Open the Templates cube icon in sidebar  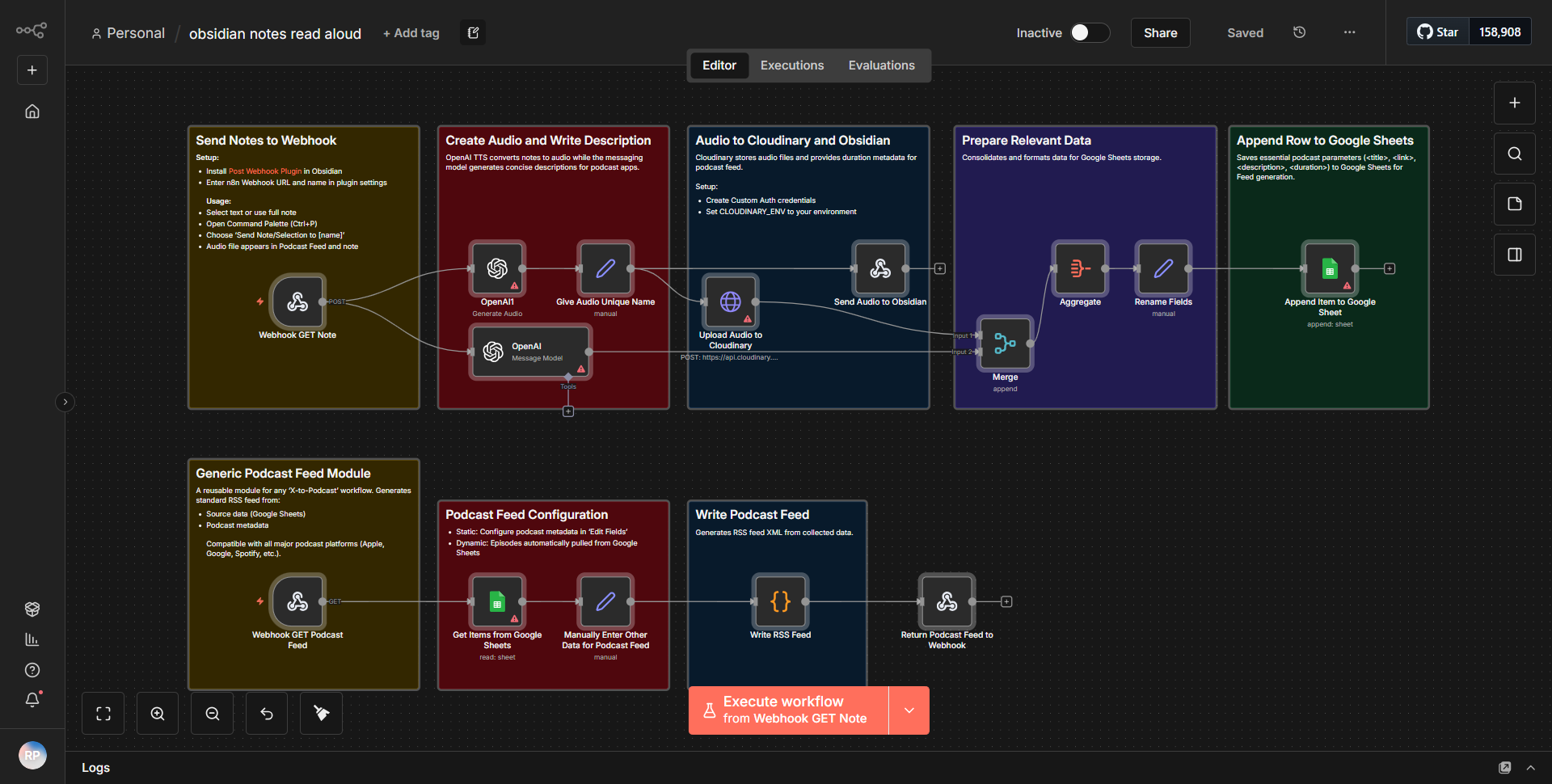[x=32, y=609]
